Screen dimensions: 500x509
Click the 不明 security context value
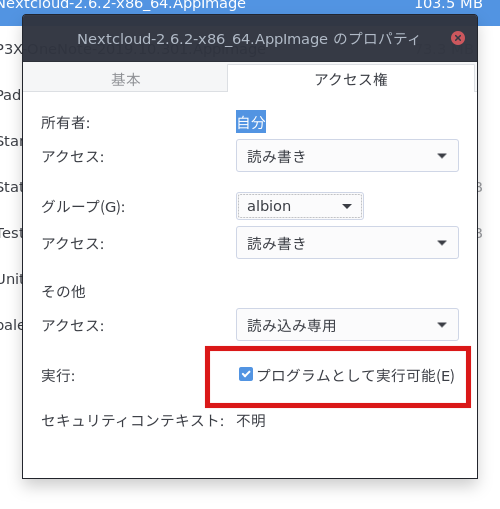(251, 421)
